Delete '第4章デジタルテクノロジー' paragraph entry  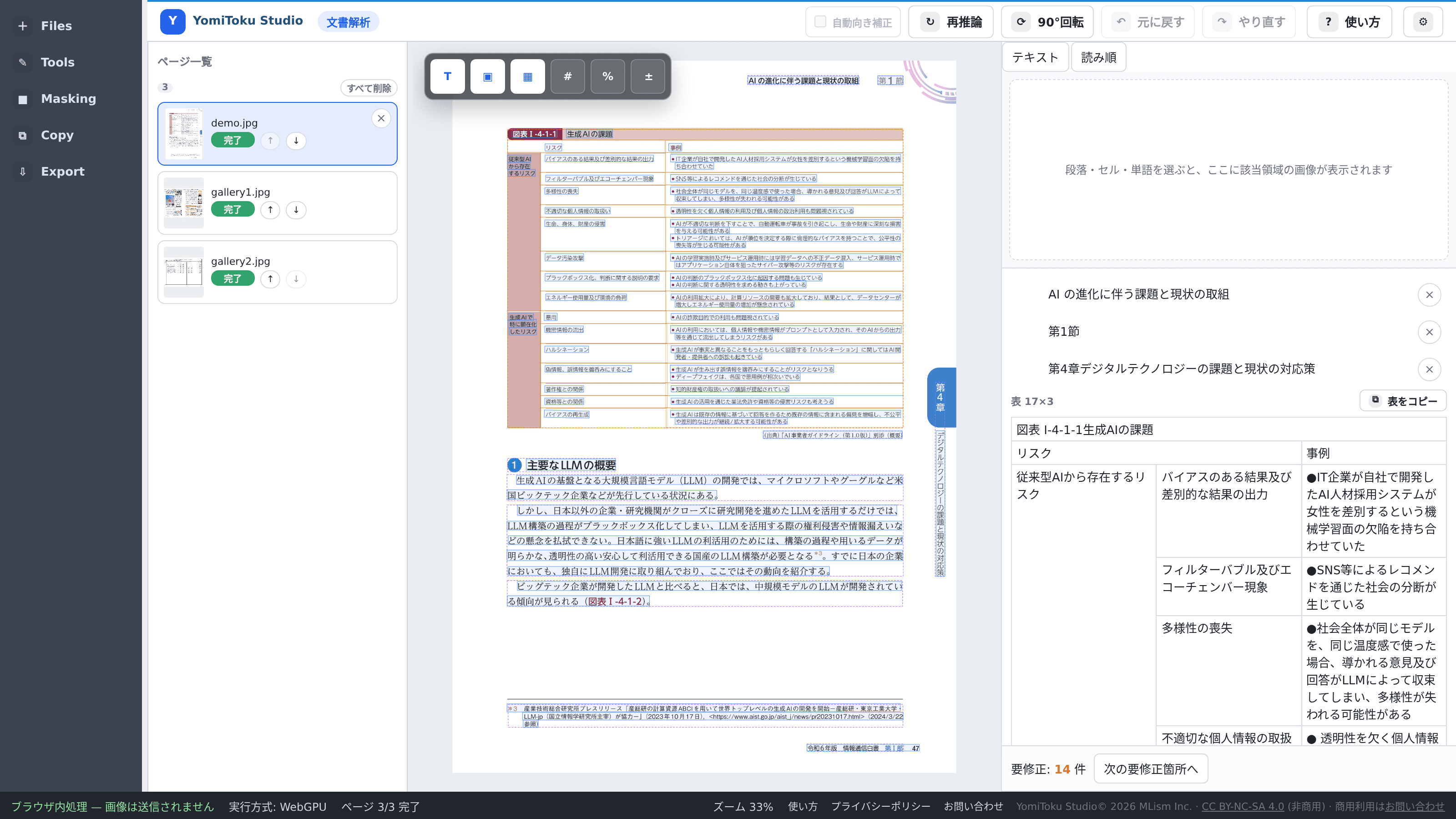tap(1429, 369)
